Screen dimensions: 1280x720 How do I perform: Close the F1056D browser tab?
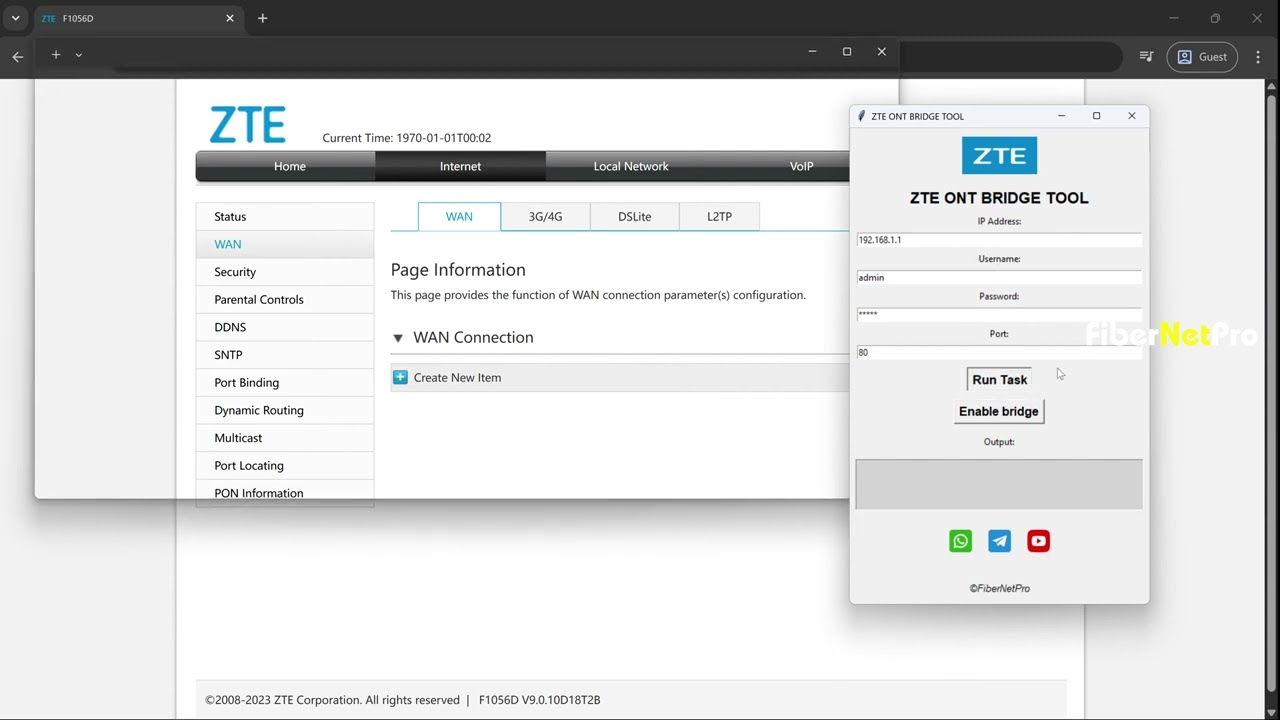click(x=230, y=18)
